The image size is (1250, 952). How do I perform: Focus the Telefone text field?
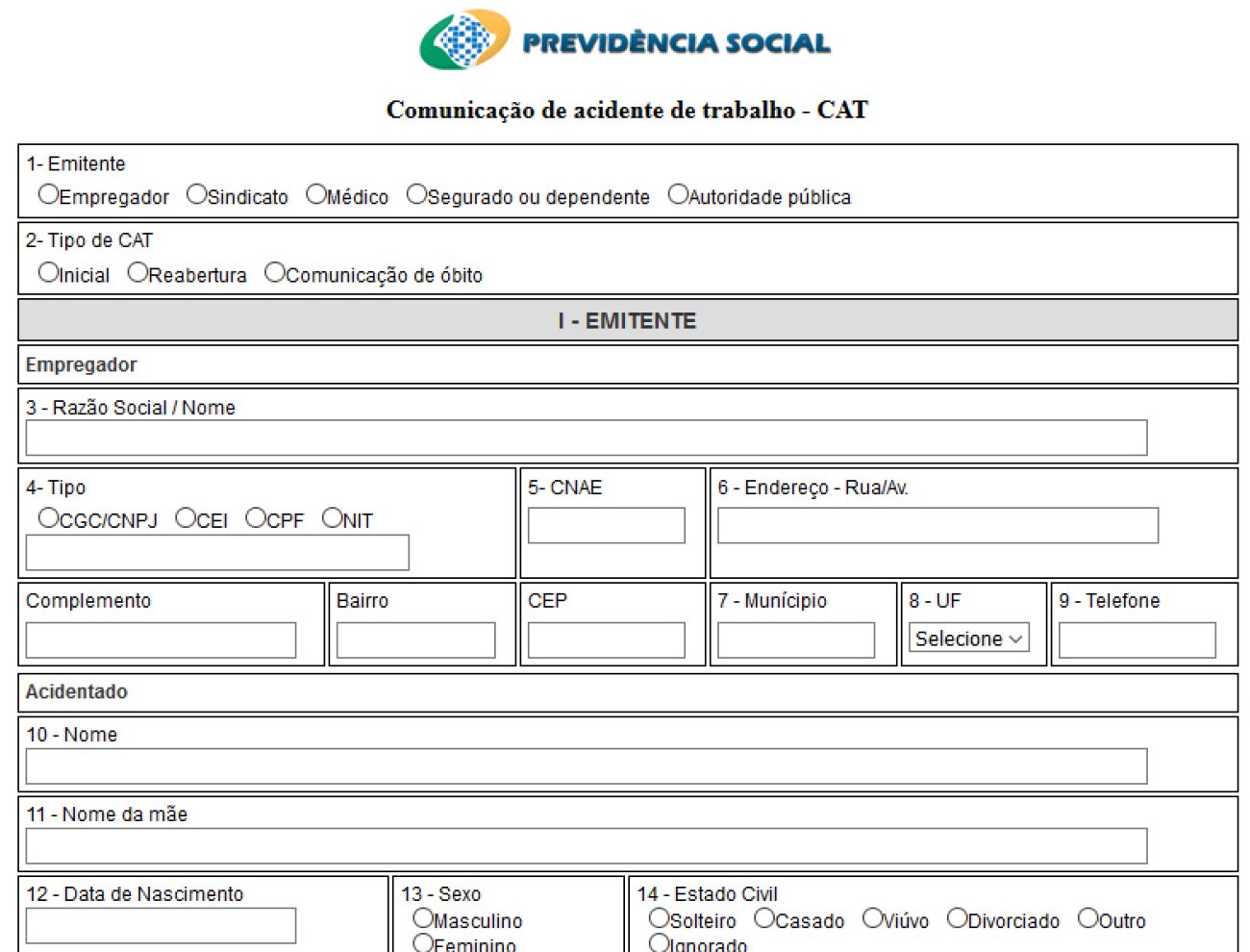pos(1137,640)
